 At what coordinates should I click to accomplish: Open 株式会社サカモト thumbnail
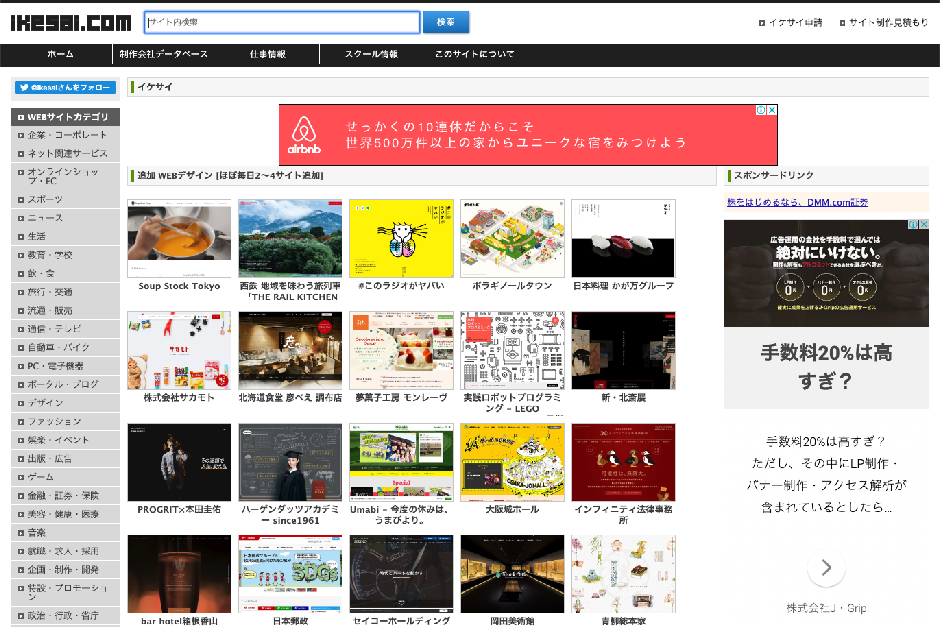(x=179, y=350)
